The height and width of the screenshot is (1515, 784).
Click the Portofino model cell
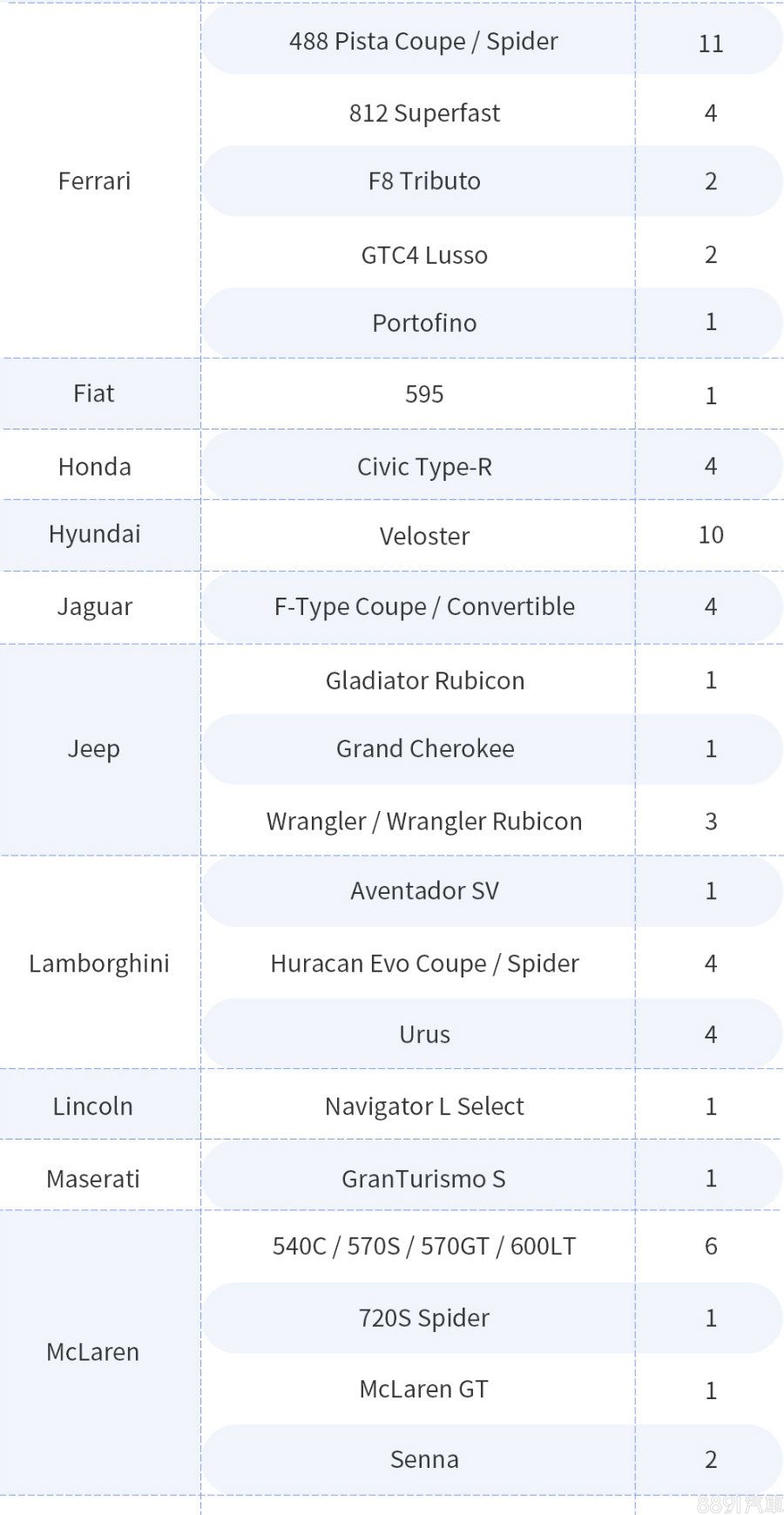424,323
